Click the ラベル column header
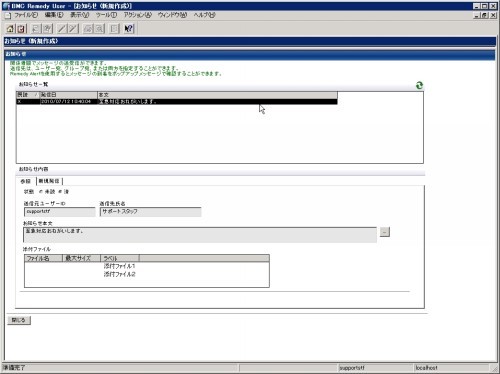The image size is (500, 374). 120,258
